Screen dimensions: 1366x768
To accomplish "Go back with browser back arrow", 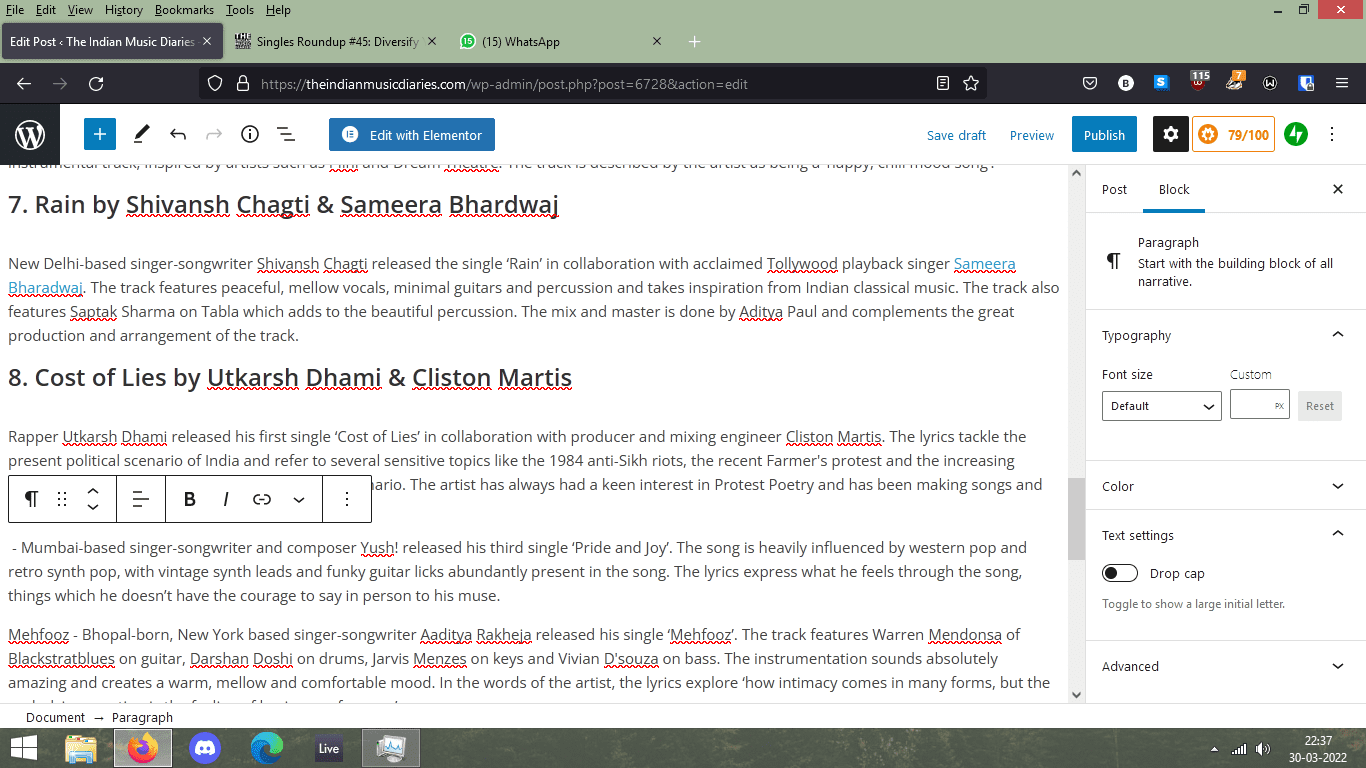I will point(24,84).
